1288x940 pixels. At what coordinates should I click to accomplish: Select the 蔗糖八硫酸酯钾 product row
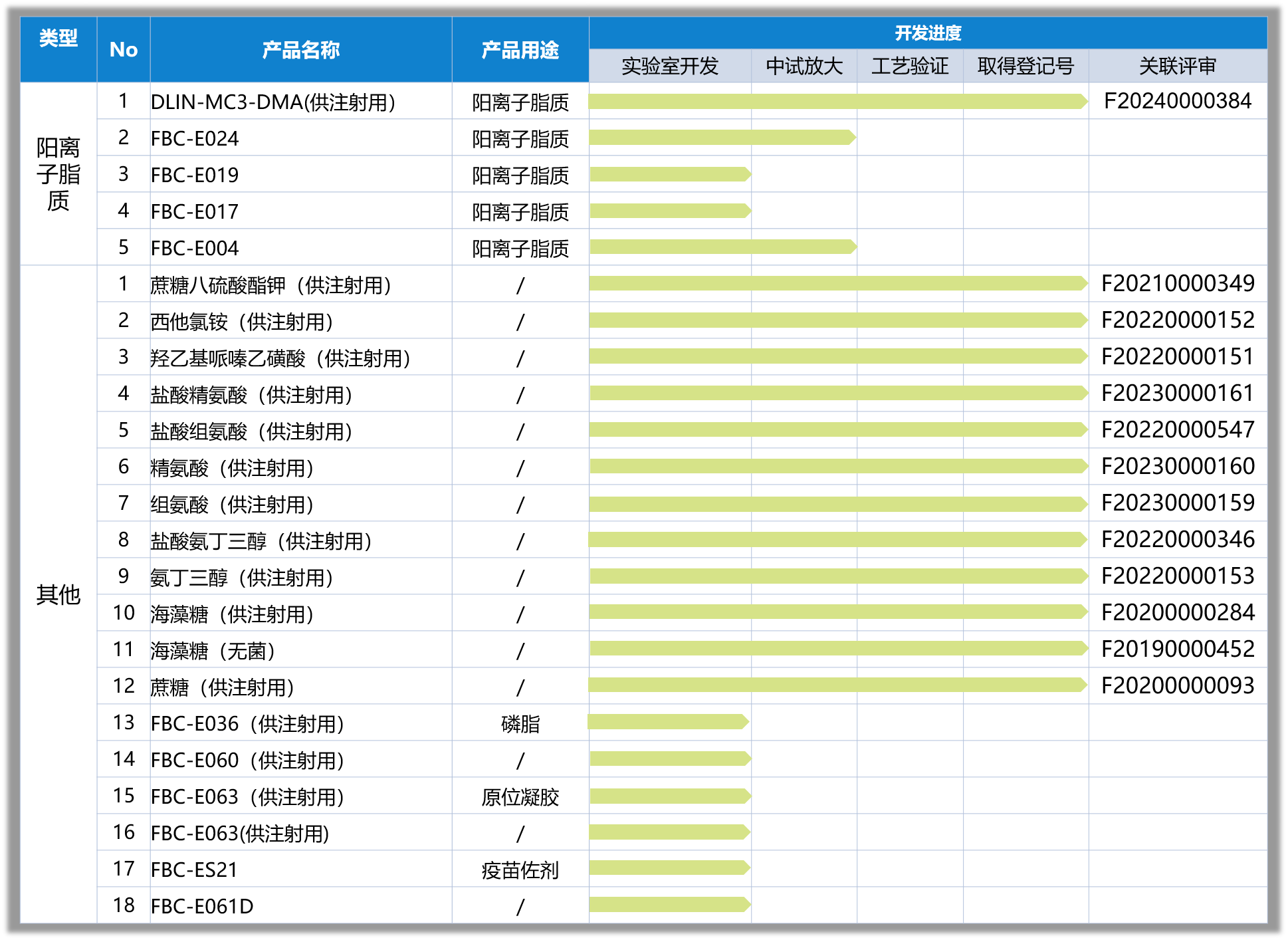(x=270, y=285)
